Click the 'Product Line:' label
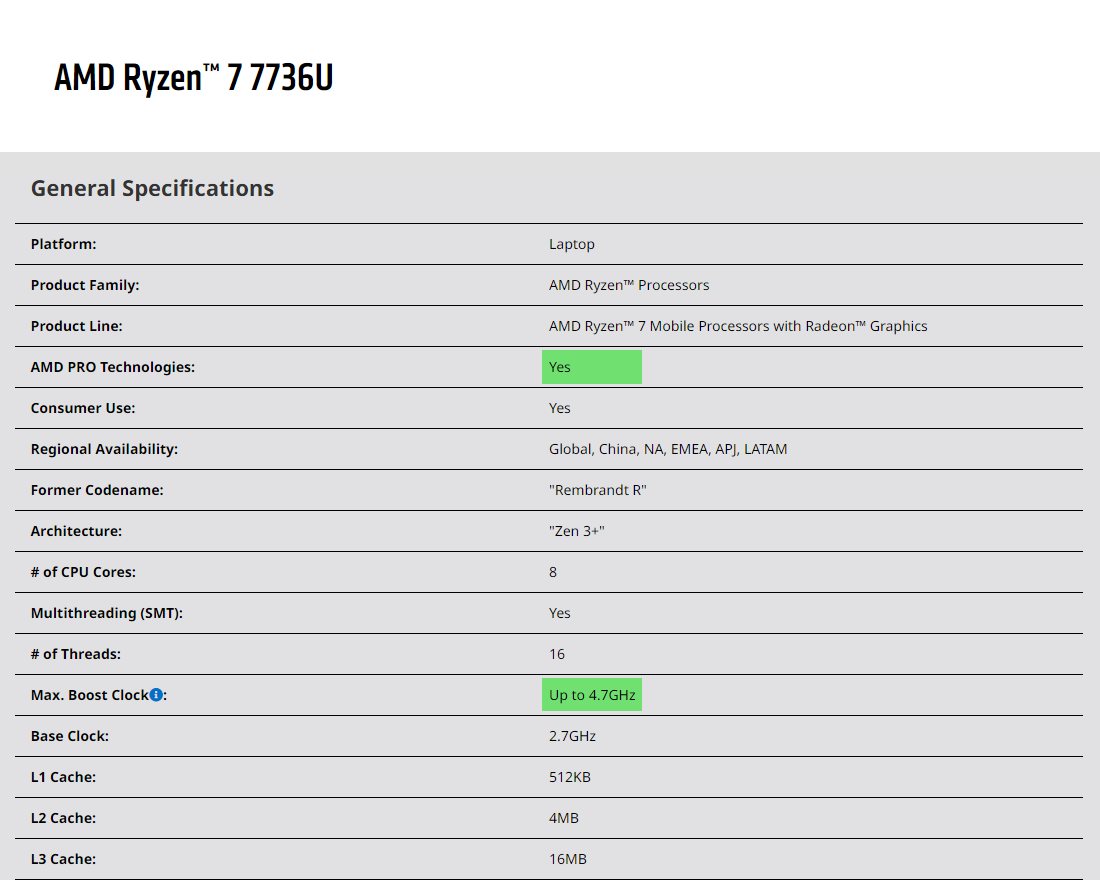The width and height of the screenshot is (1100, 880). pyautogui.click(x=76, y=326)
